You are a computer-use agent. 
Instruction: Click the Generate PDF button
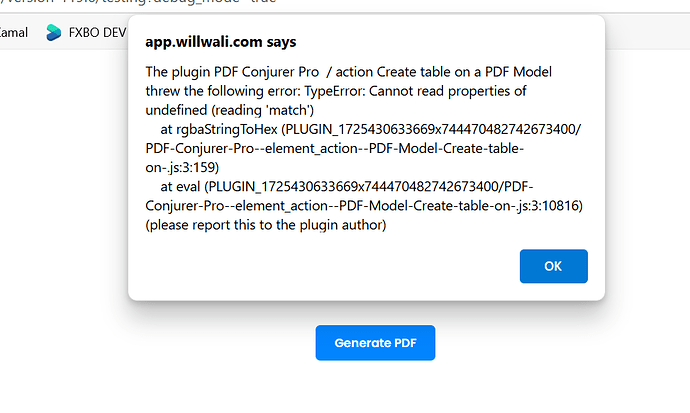[x=375, y=343]
